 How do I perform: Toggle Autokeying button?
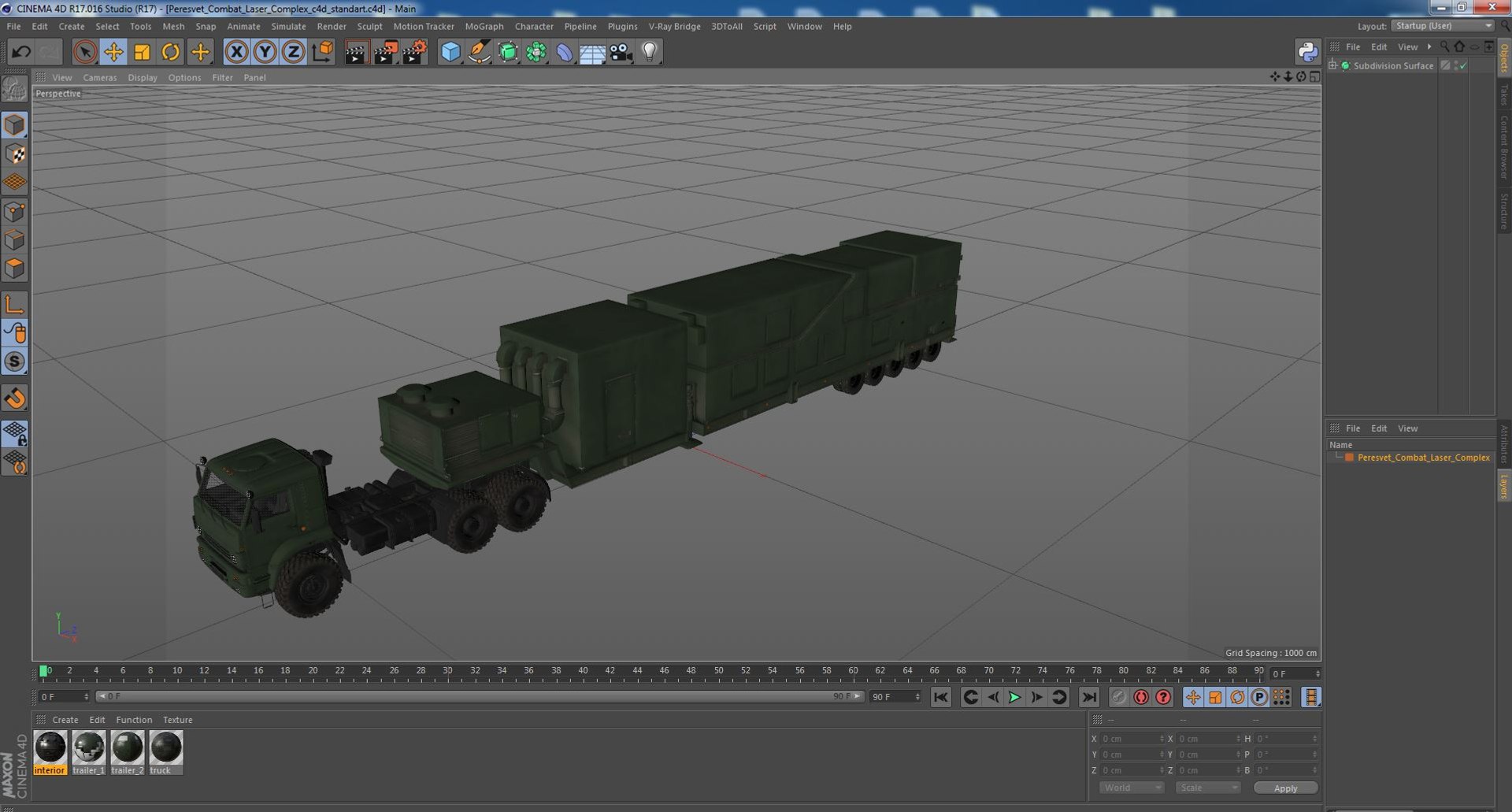[1141, 697]
